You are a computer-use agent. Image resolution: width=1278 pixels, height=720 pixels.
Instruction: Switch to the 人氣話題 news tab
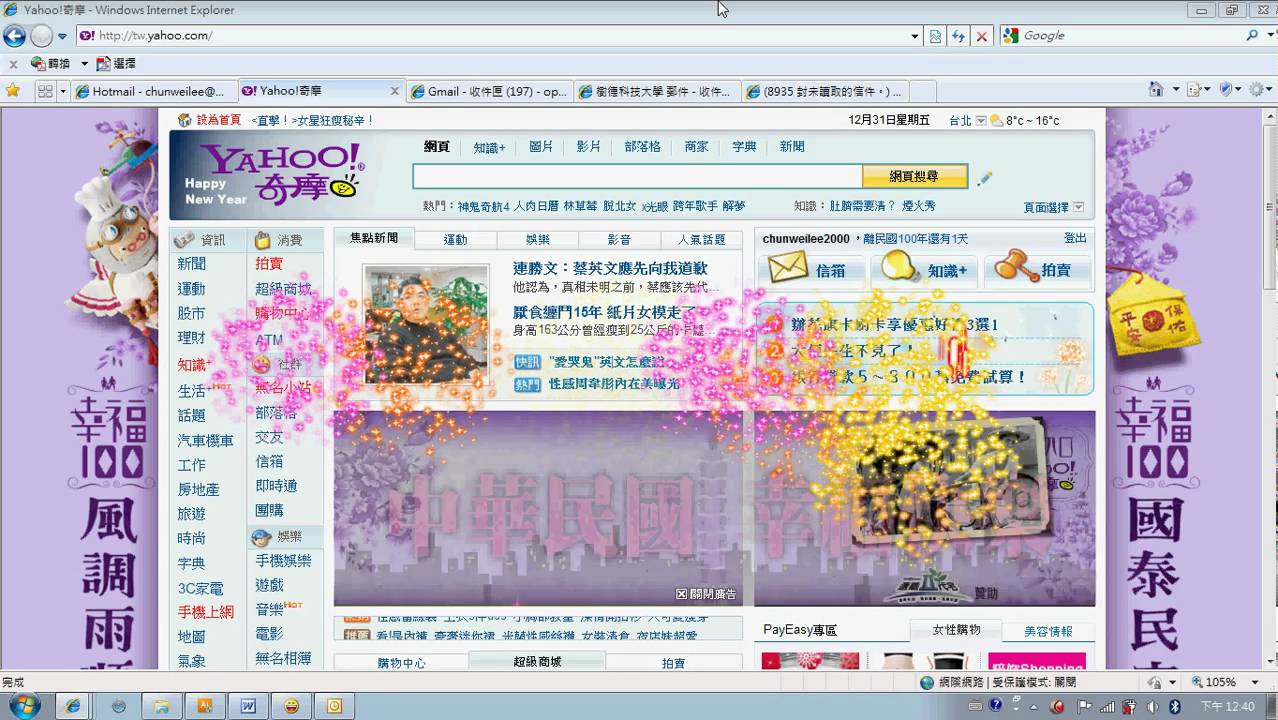[701, 240]
